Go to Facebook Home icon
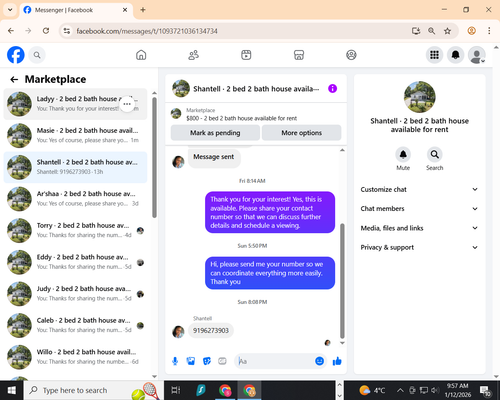 point(141,55)
